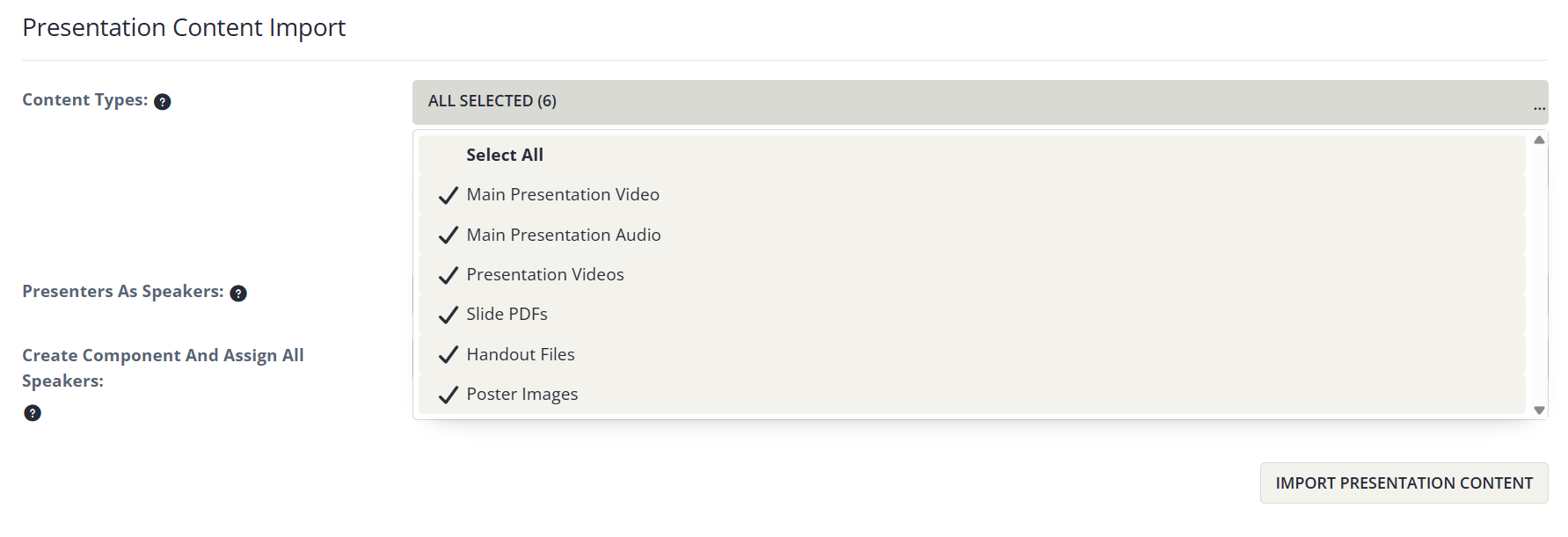Image resolution: width=1568 pixels, height=537 pixels.
Task: Click the checkmark next to Slide PDFs
Action: coord(448,315)
